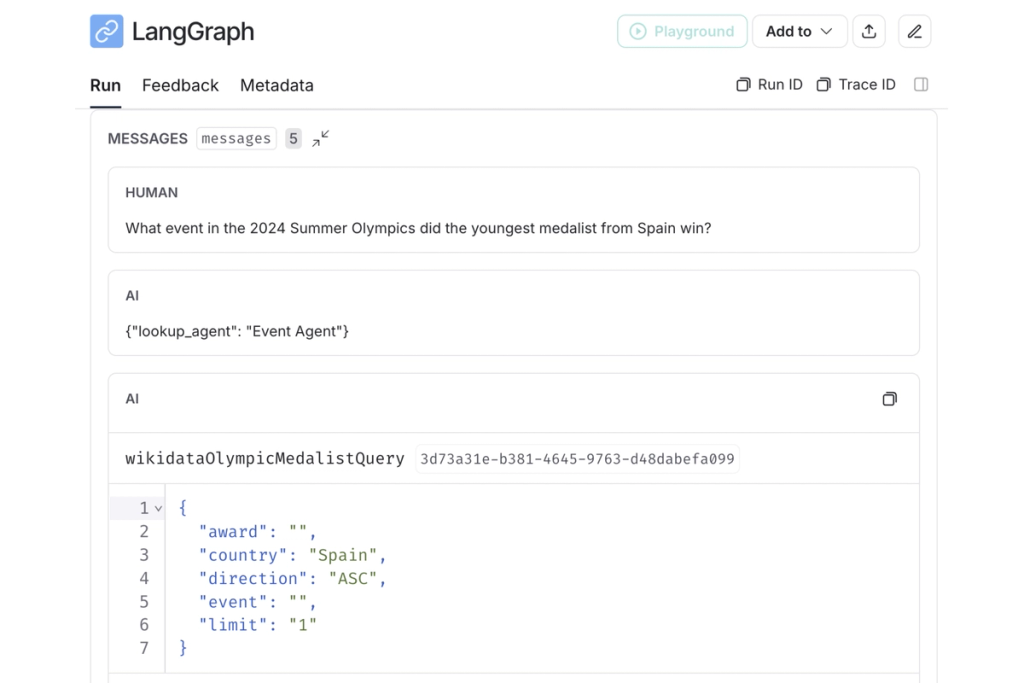This screenshot has height=683, width=1024.
Task: Copy the AI tool call message
Action: [x=889, y=399]
